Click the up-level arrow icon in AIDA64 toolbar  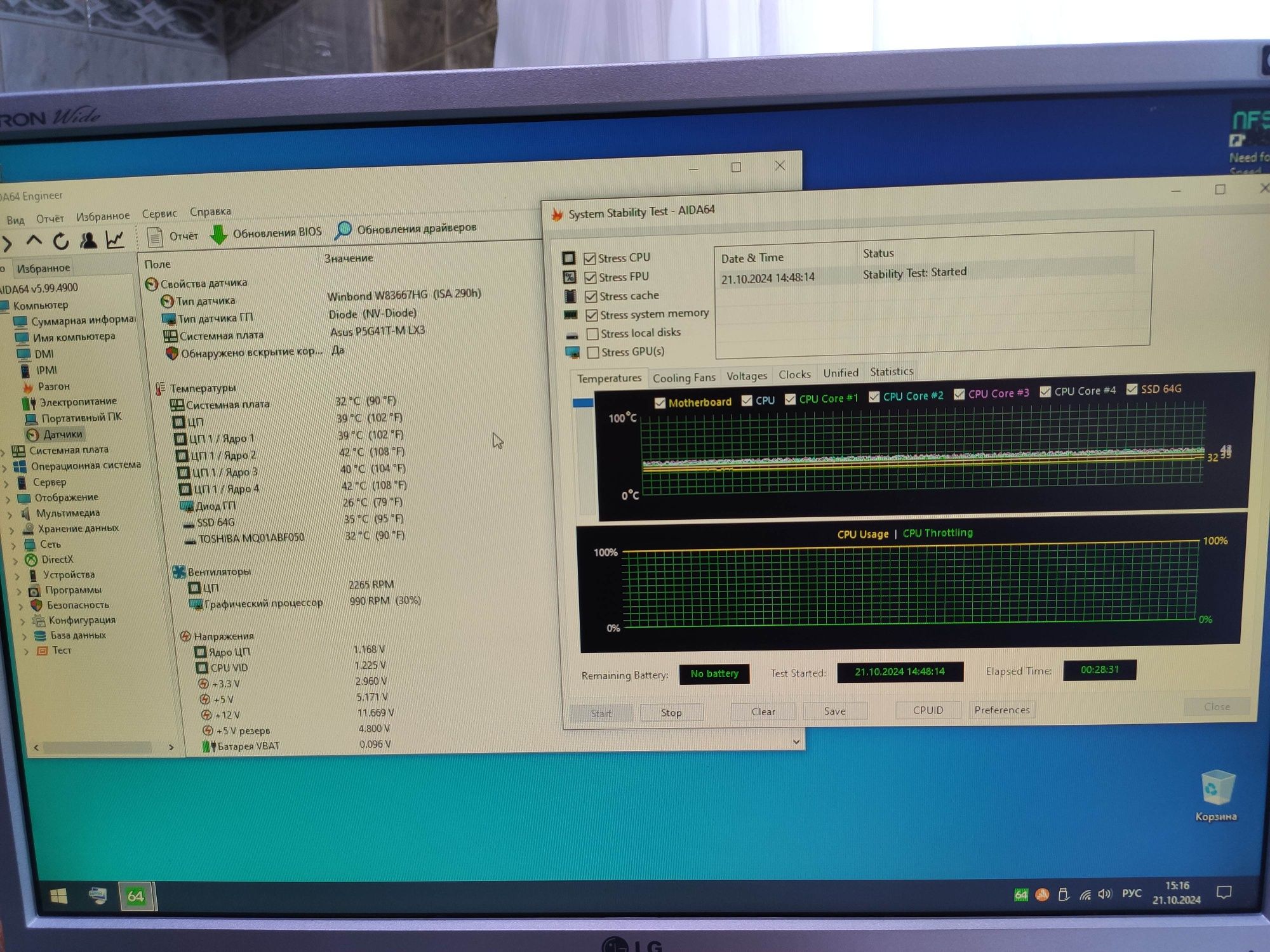[34, 241]
